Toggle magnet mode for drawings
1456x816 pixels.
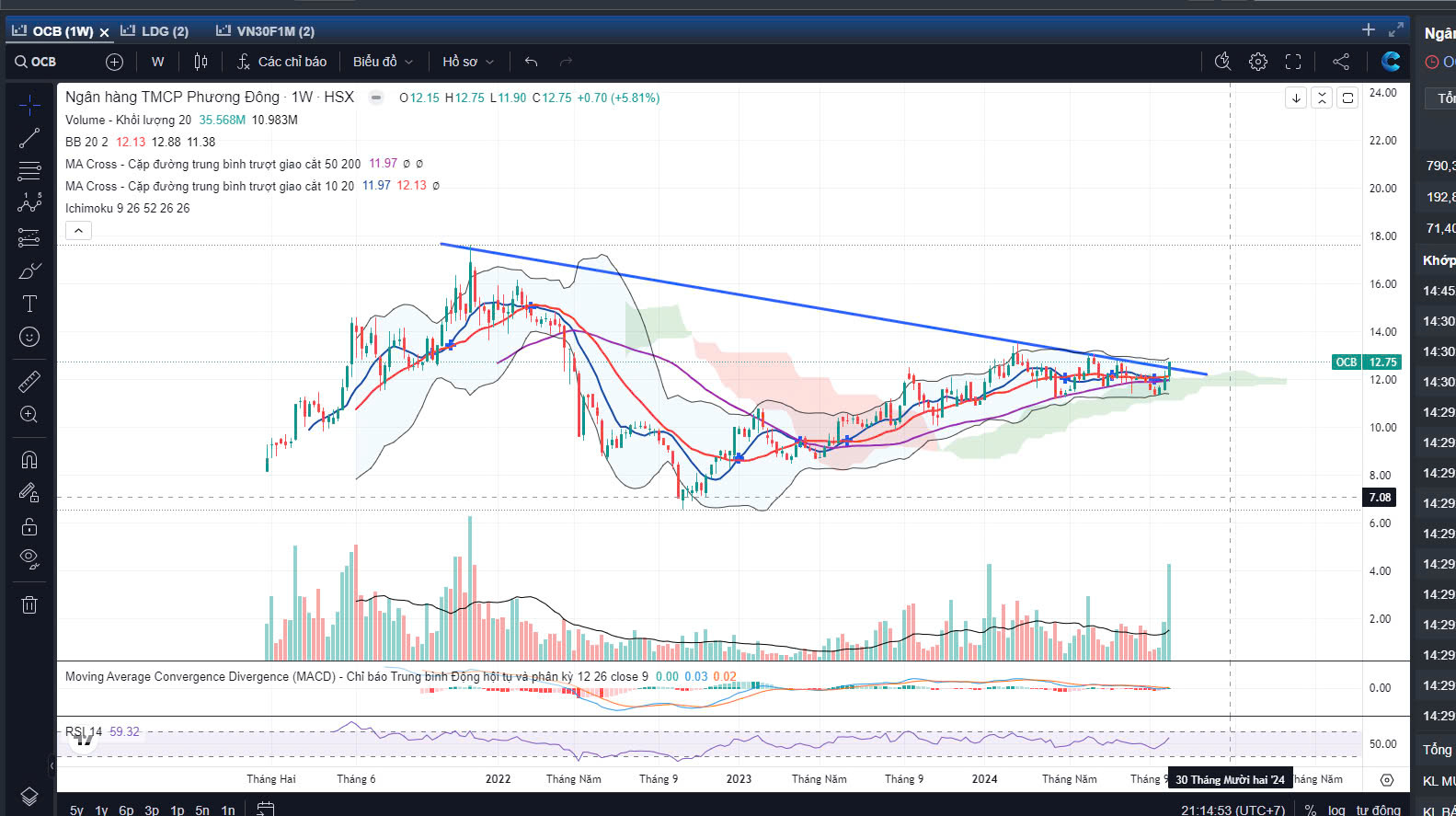click(x=29, y=460)
